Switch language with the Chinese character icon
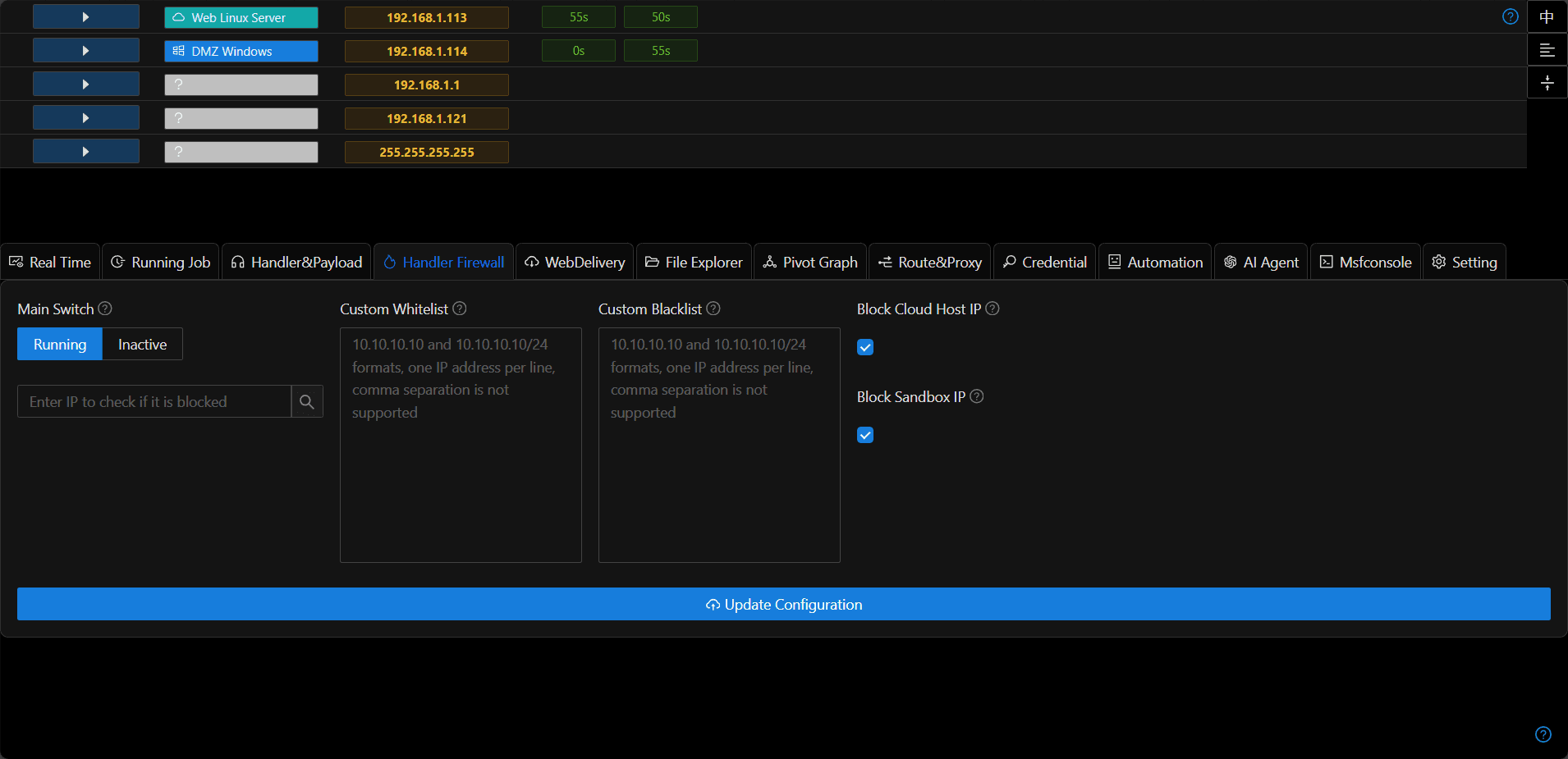The image size is (1568, 759). tap(1547, 17)
